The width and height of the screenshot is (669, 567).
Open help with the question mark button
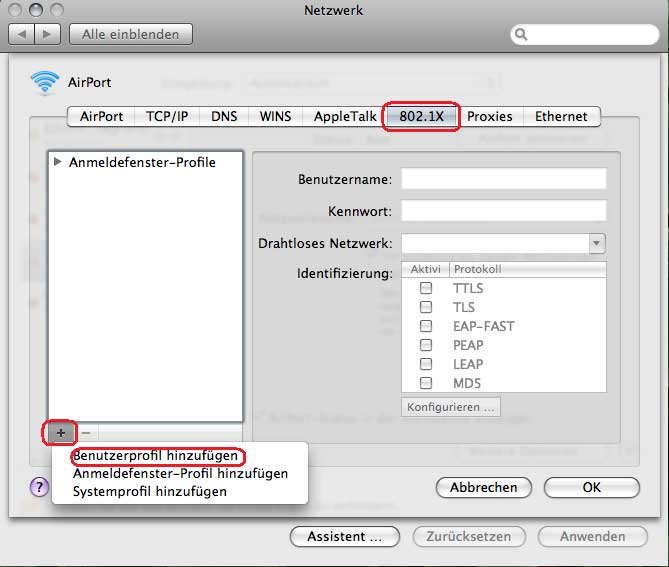[39, 486]
